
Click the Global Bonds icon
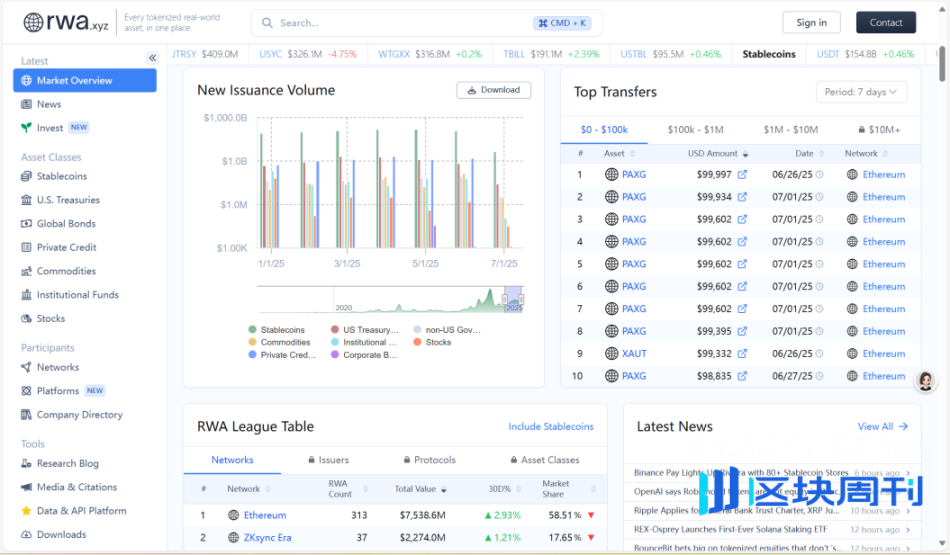[26, 224]
